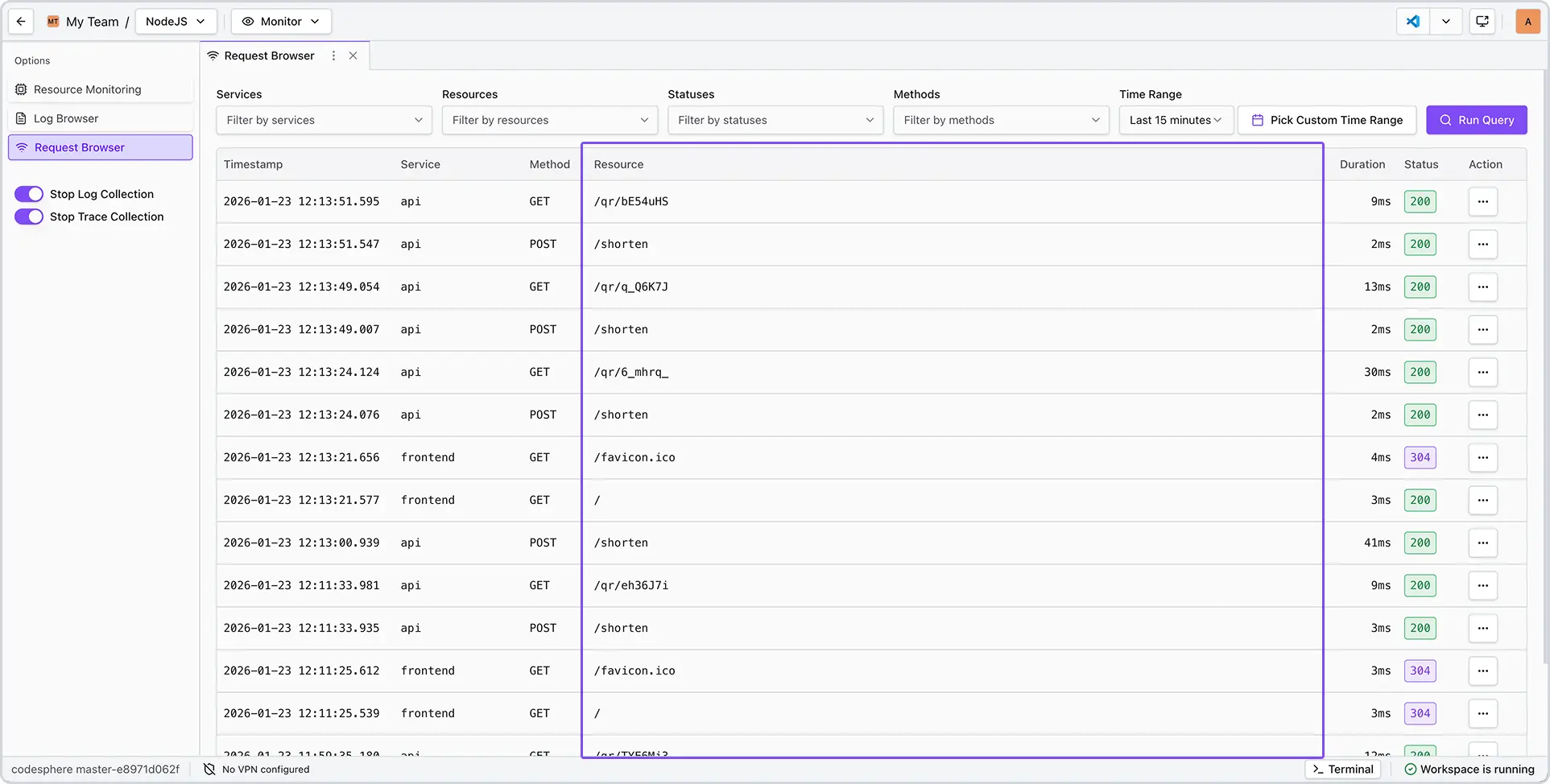Screen dimensions: 1550x784
Task: Switch to Log Browser in sidebar
Action: click(x=66, y=118)
